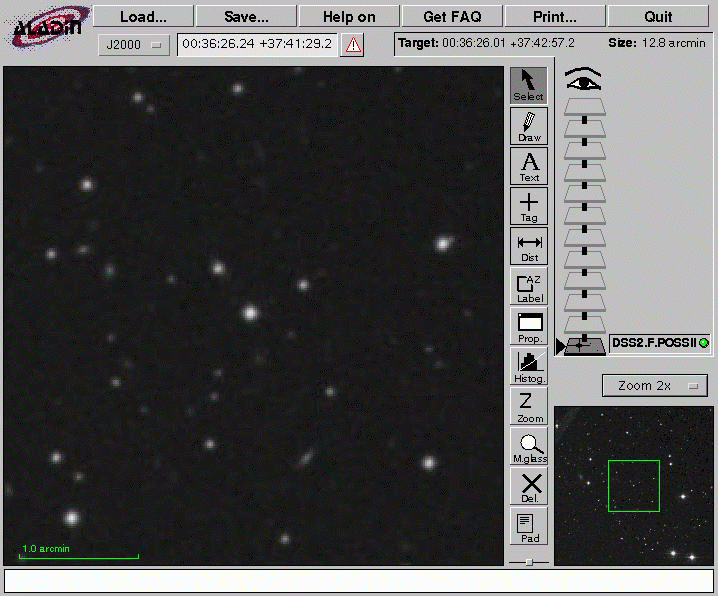Pick the Draw pencil tool

[529, 126]
